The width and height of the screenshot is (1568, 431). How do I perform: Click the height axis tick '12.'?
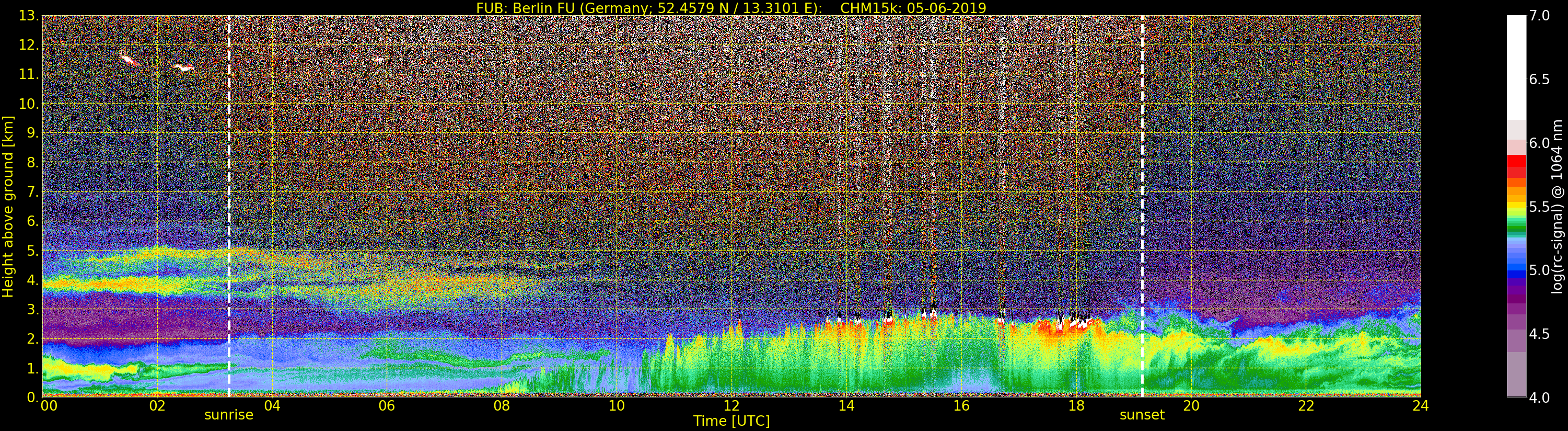coord(29,45)
